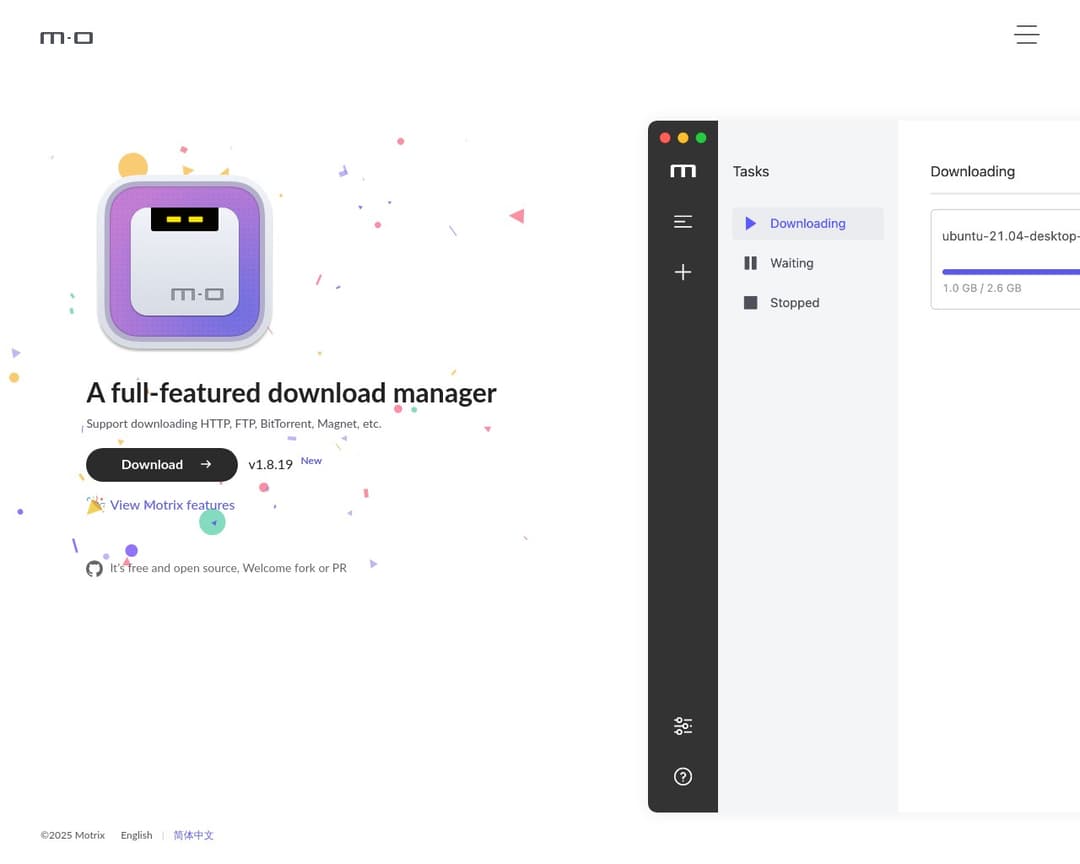The height and width of the screenshot is (864, 1080).
Task: Select the Waiting task category
Action: click(x=808, y=263)
